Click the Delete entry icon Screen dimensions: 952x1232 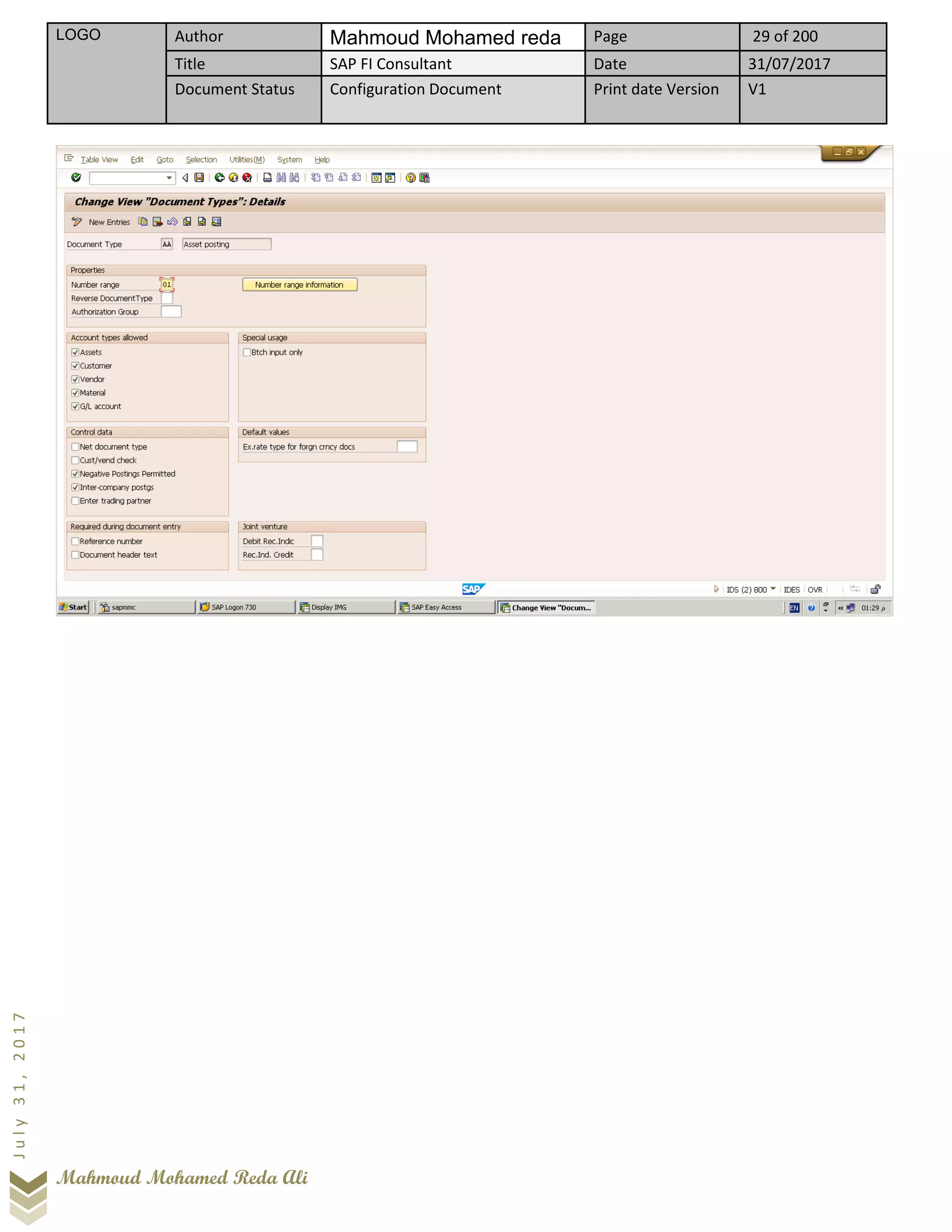coord(158,222)
